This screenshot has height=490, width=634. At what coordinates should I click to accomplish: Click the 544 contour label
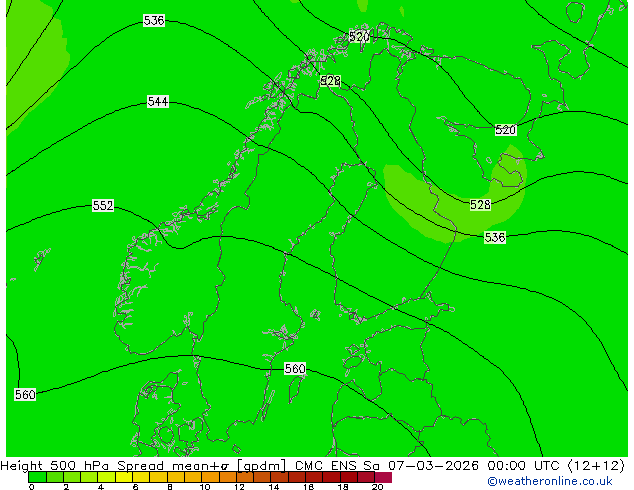(158, 101)
